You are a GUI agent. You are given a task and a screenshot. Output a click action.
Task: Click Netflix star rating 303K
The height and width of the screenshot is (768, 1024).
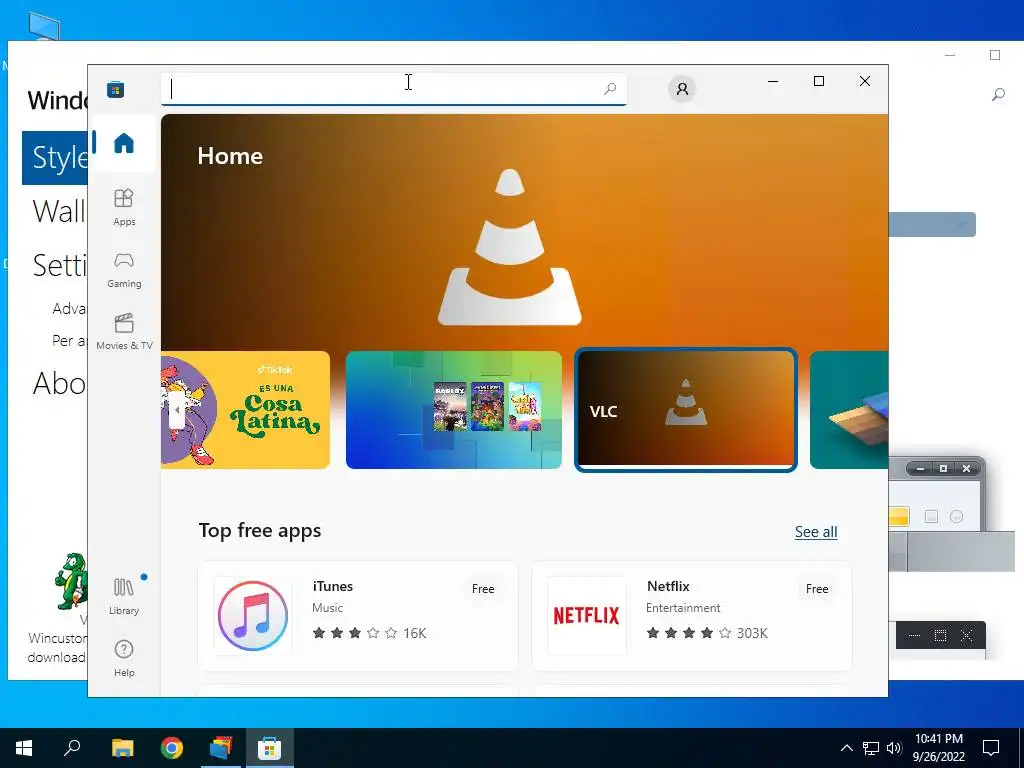click(x=707, y=633)
